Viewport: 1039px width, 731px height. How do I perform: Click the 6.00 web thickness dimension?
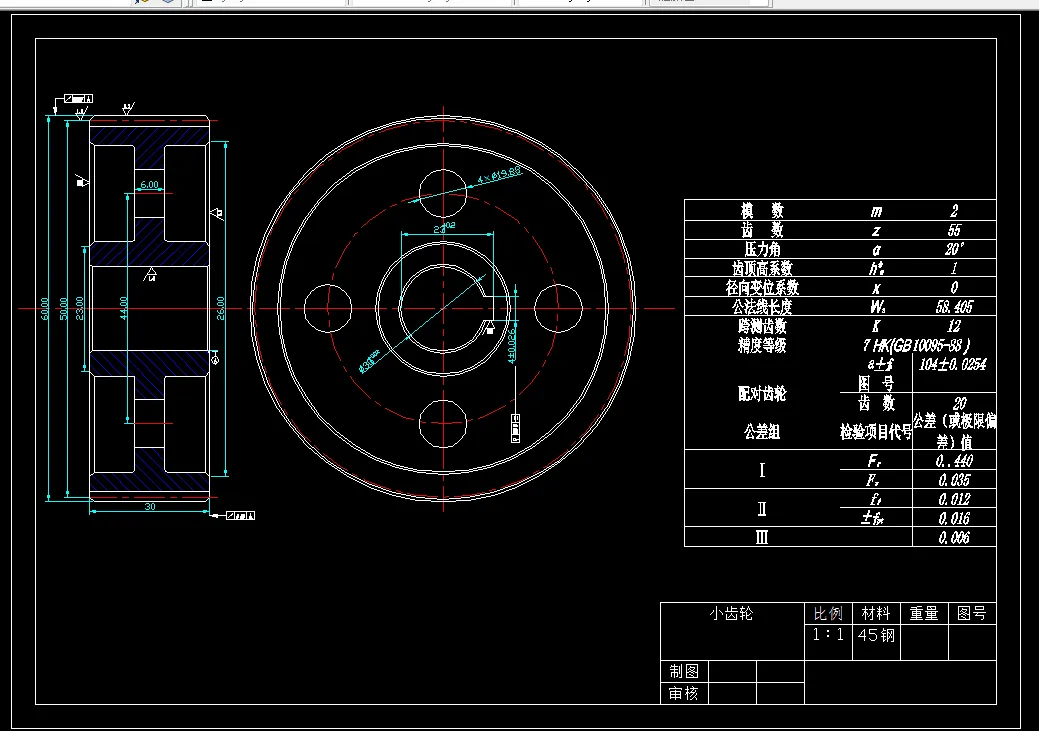click(150, 185)
